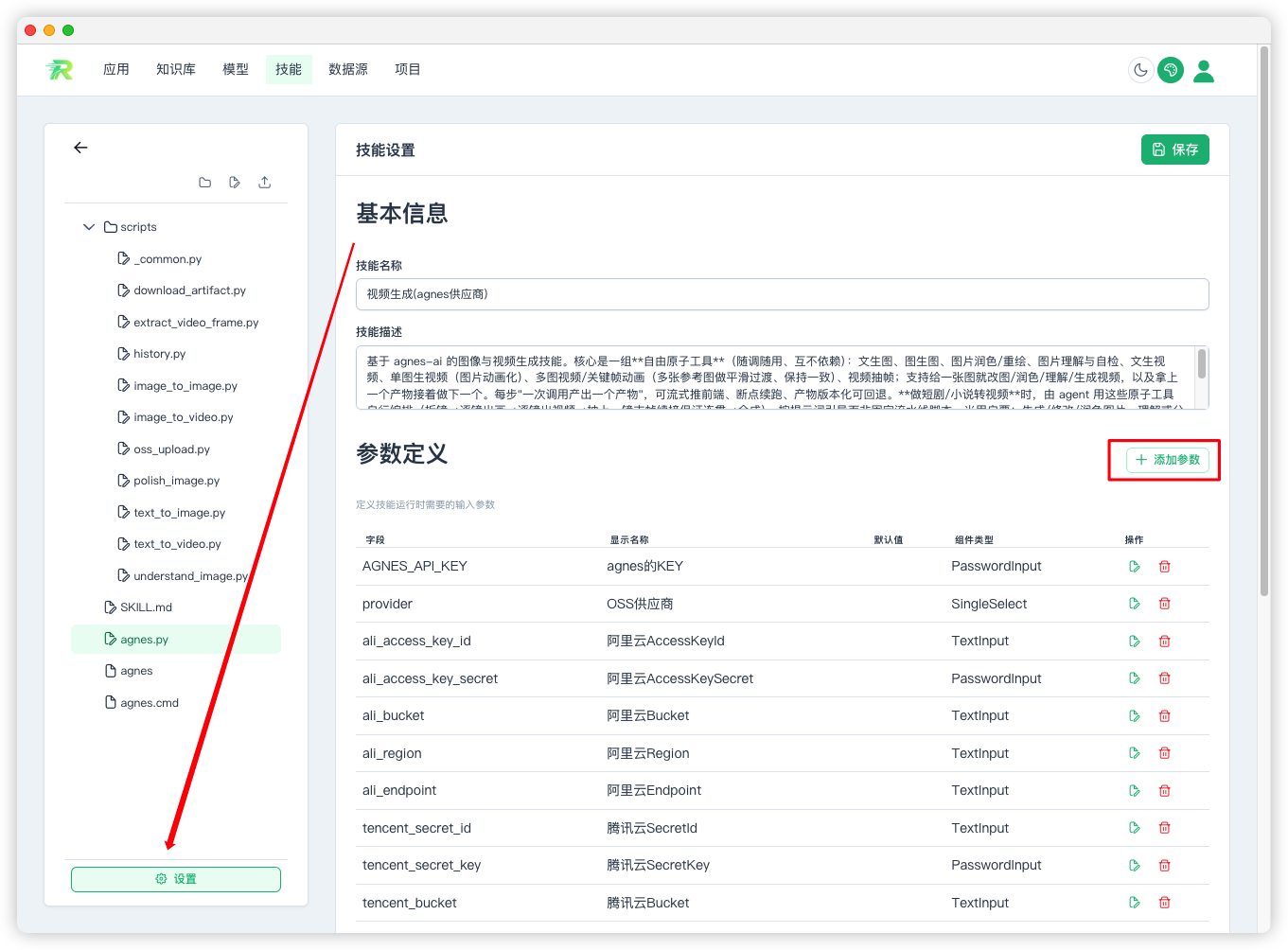Edit the AGNES_API_KEY parameter
1288x950 pixels.
point(1135,567)
